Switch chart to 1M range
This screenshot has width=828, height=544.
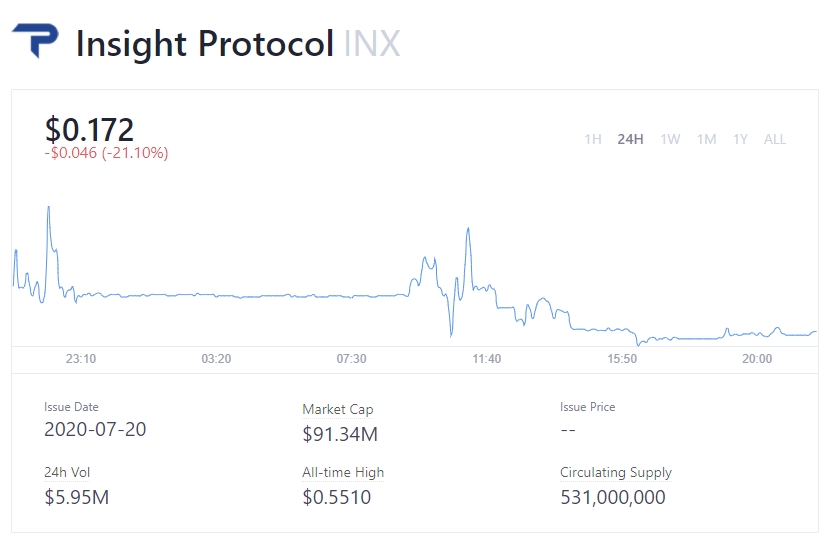coord(707,139)
